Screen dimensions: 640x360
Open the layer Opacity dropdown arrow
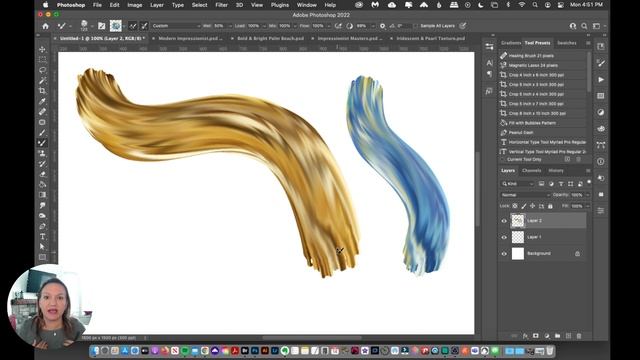(x=588, y=195)
